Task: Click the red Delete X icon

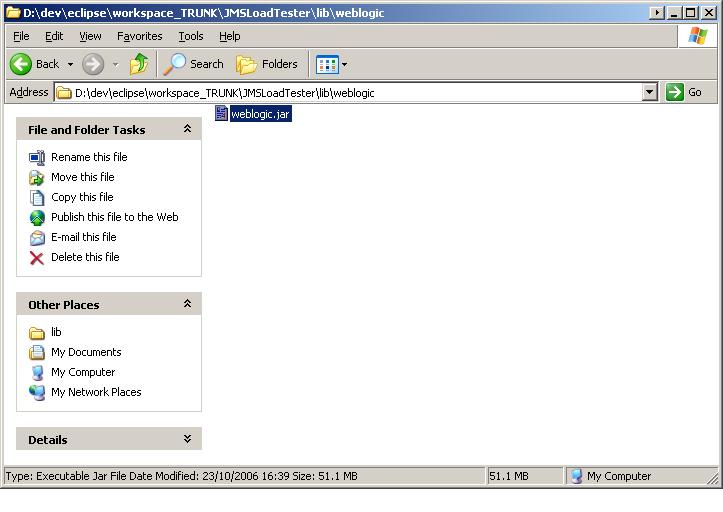Action: click(37, 258)
